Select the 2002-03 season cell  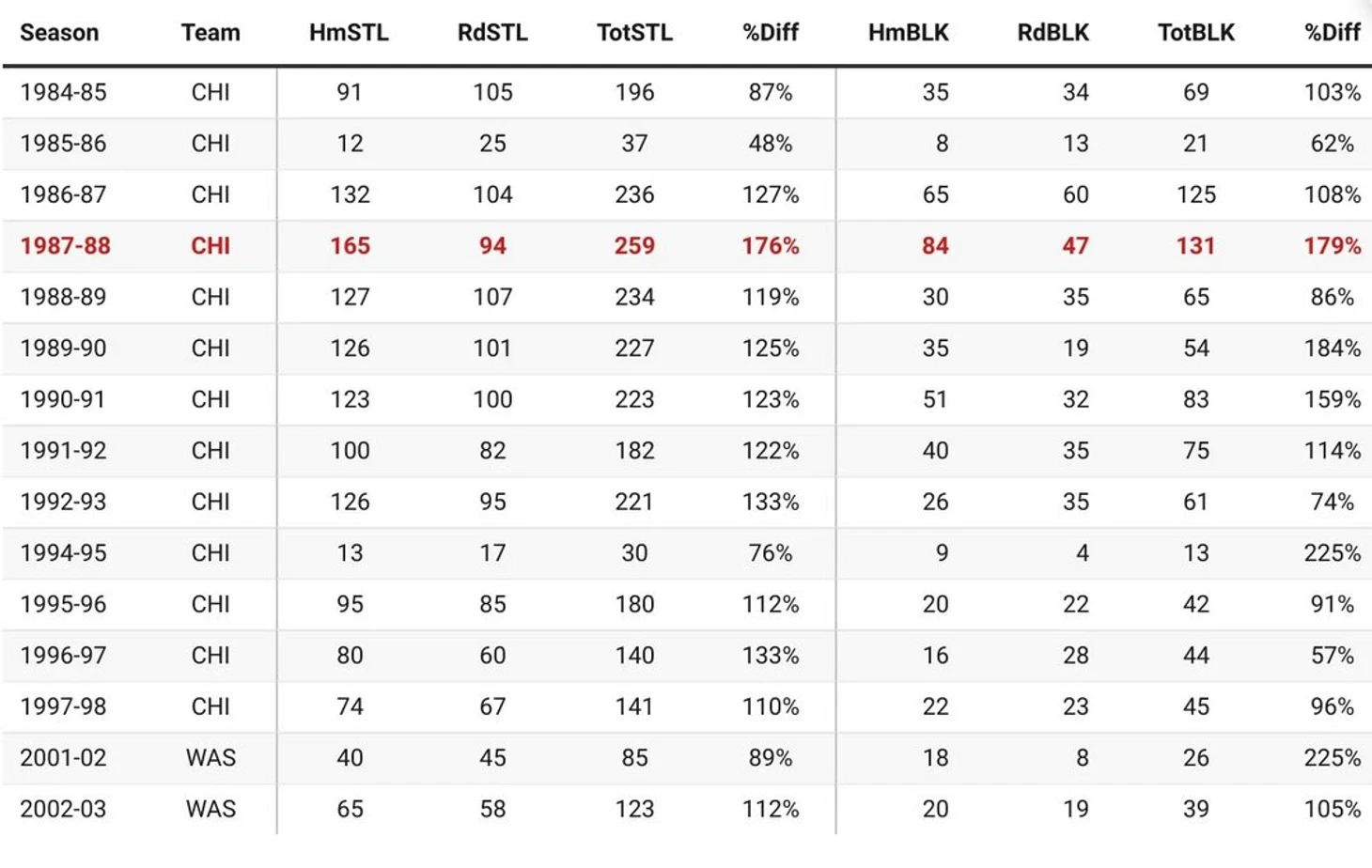pyautogui.click(x=63, y=809)
